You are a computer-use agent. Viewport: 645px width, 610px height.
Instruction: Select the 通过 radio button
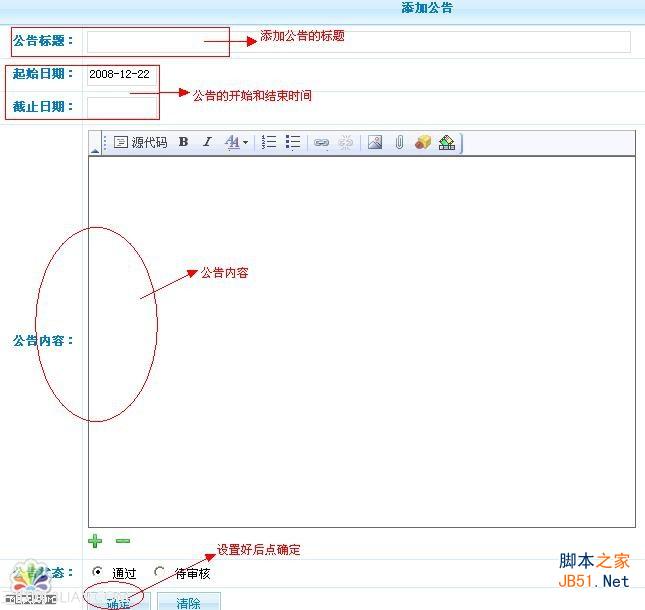tap(97, 571)
